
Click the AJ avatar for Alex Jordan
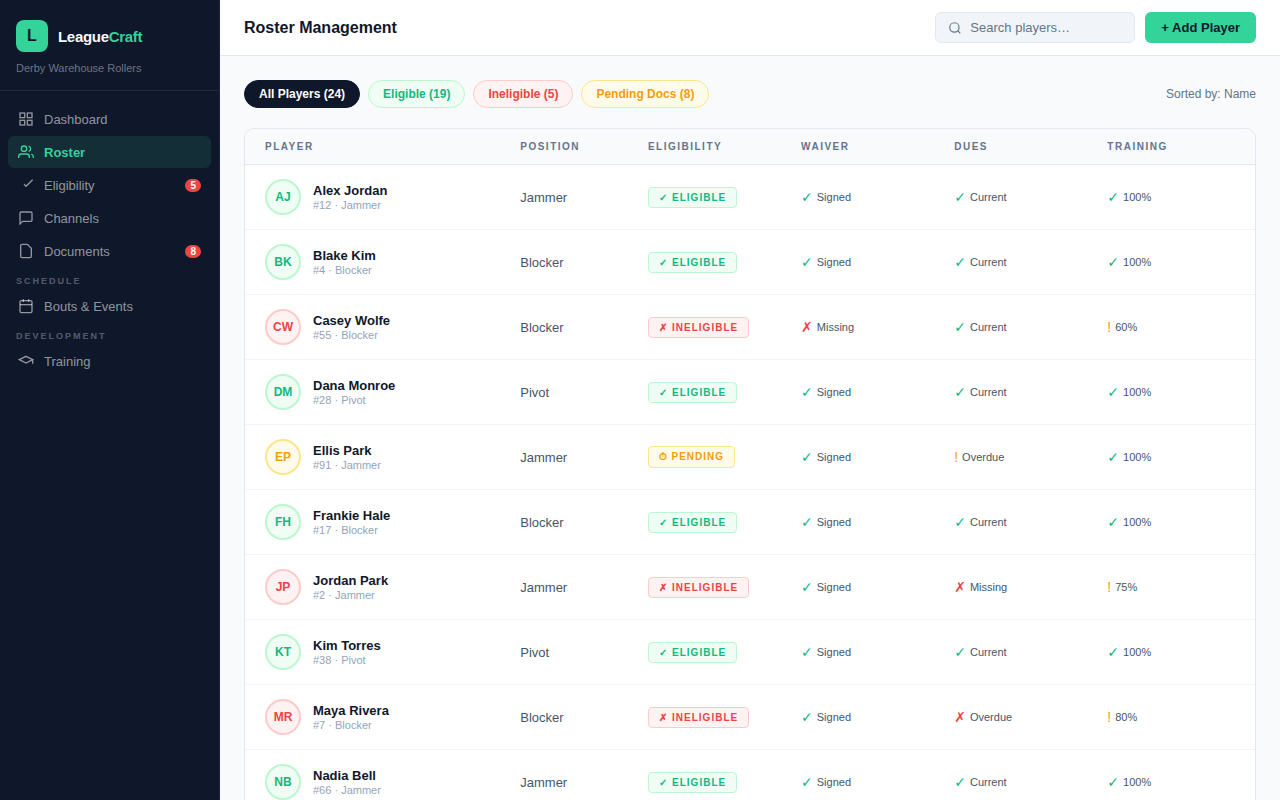coord(283,197)
